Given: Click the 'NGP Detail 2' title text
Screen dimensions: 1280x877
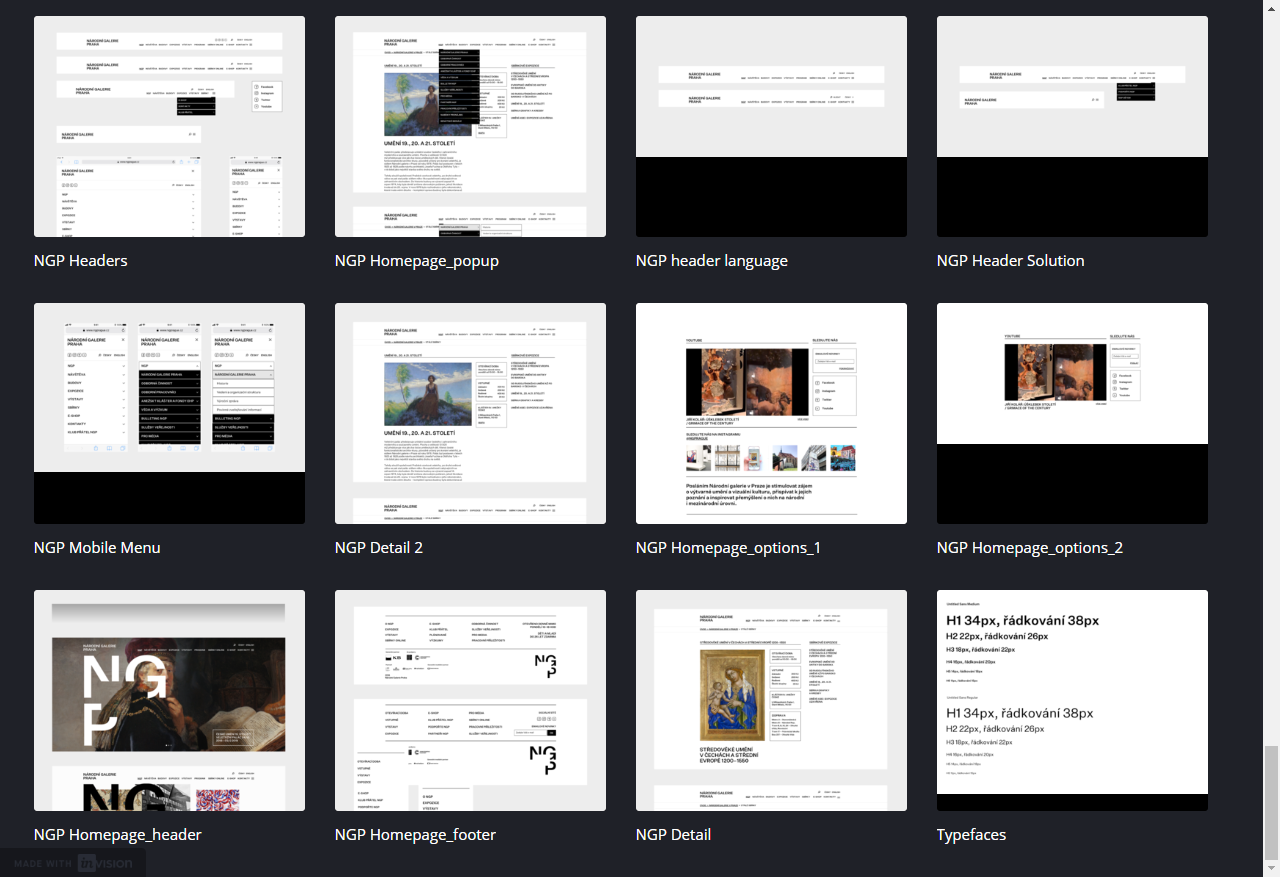Looking at the screenshot, I should click(379, 548).
